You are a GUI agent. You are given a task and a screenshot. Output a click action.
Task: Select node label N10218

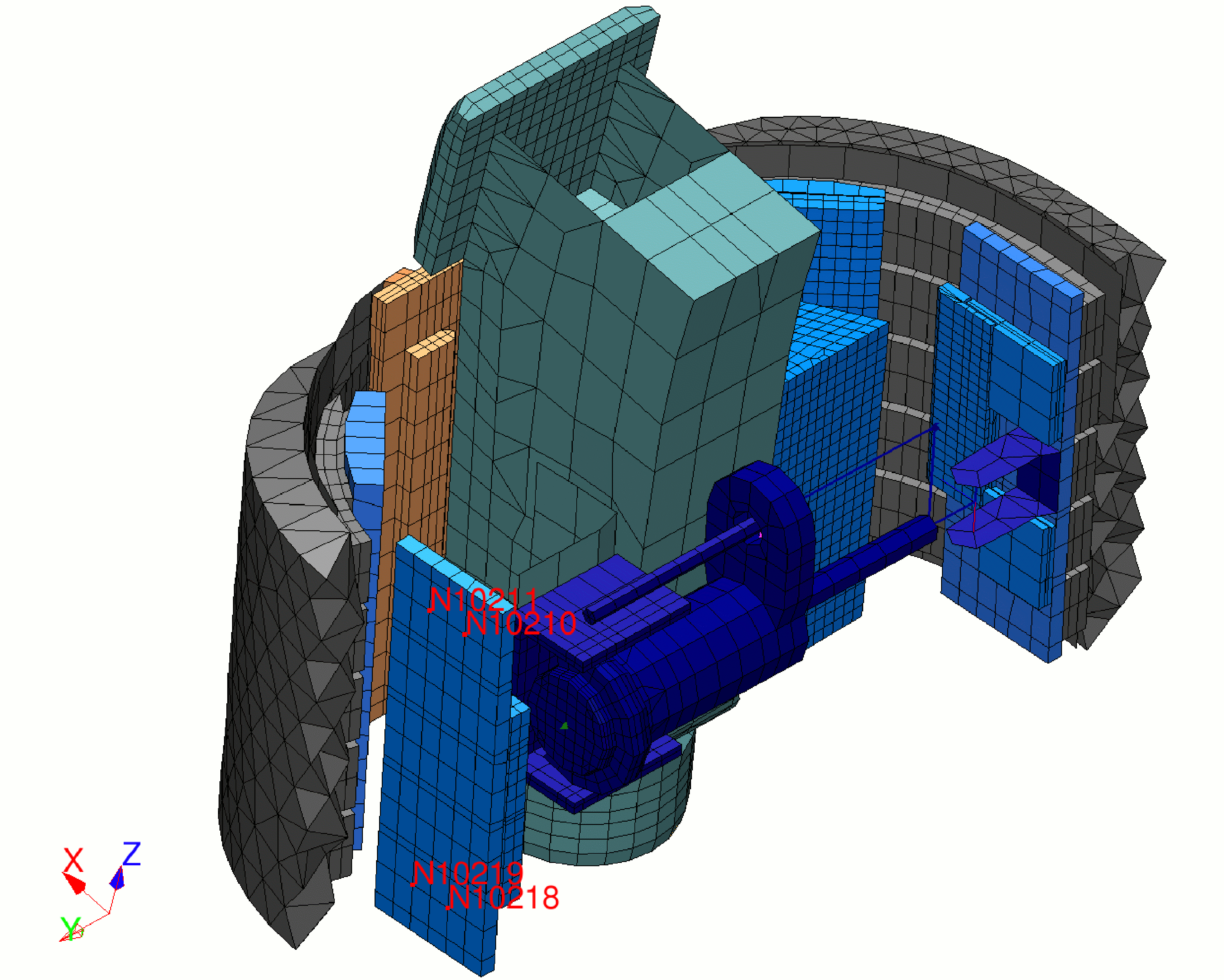click(x=503, y=898)
